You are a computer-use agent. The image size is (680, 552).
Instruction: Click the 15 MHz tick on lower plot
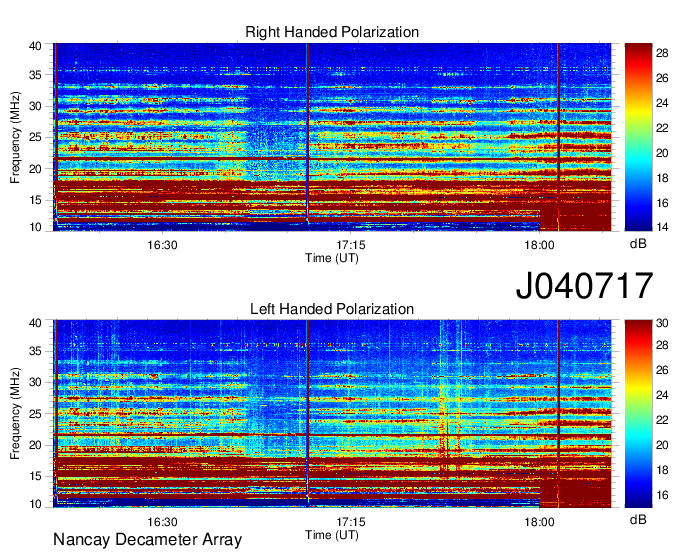(x=35, y=477)
